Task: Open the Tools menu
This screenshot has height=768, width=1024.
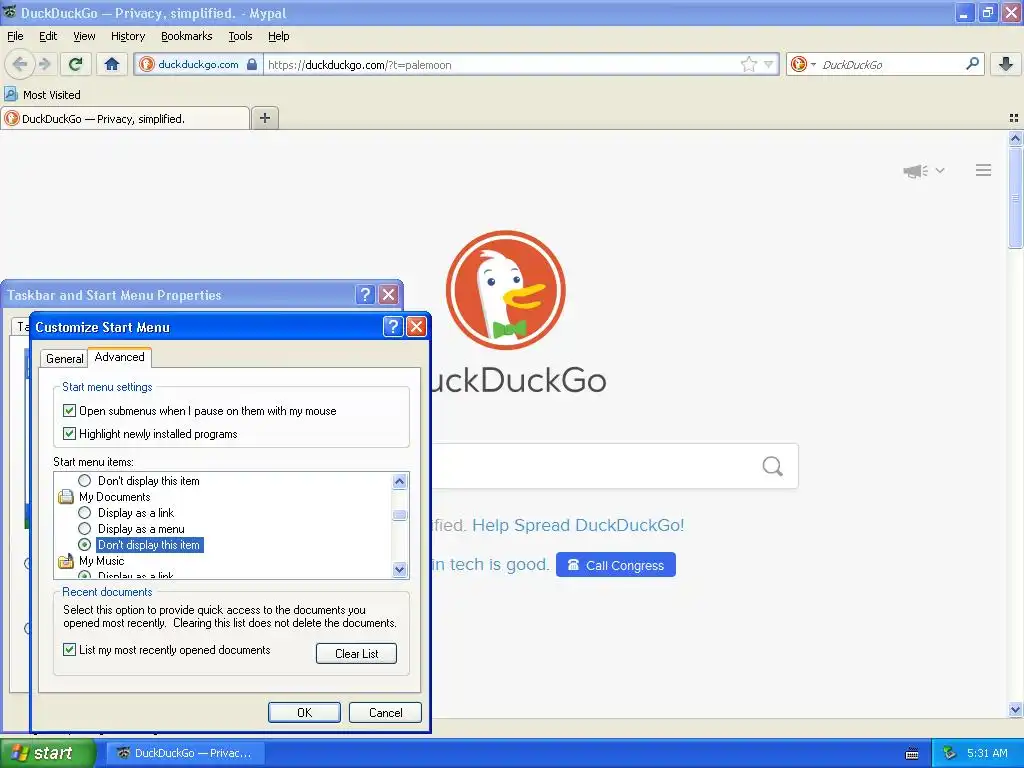Action: pyautogui.click(x=240, y=36)
